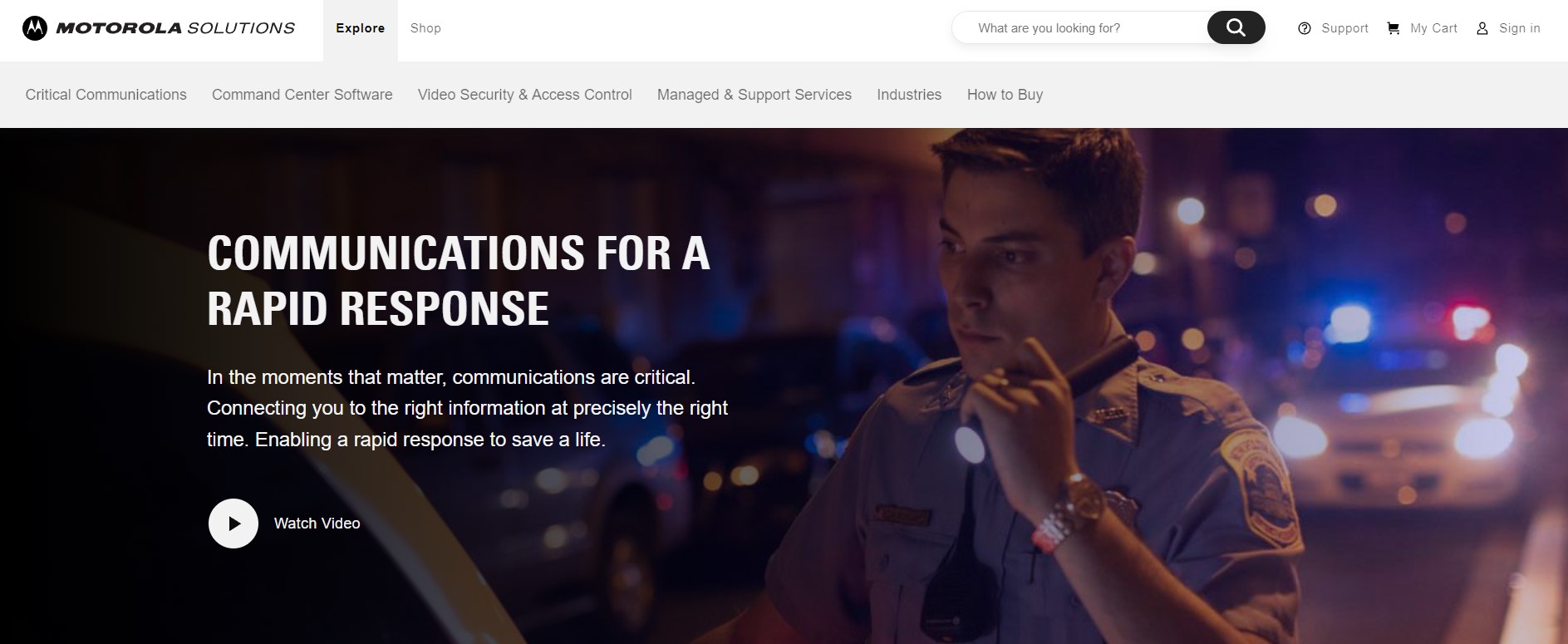
Task: Click the Motorola Solutions wordmark text
Action: (x=175, y=28)
